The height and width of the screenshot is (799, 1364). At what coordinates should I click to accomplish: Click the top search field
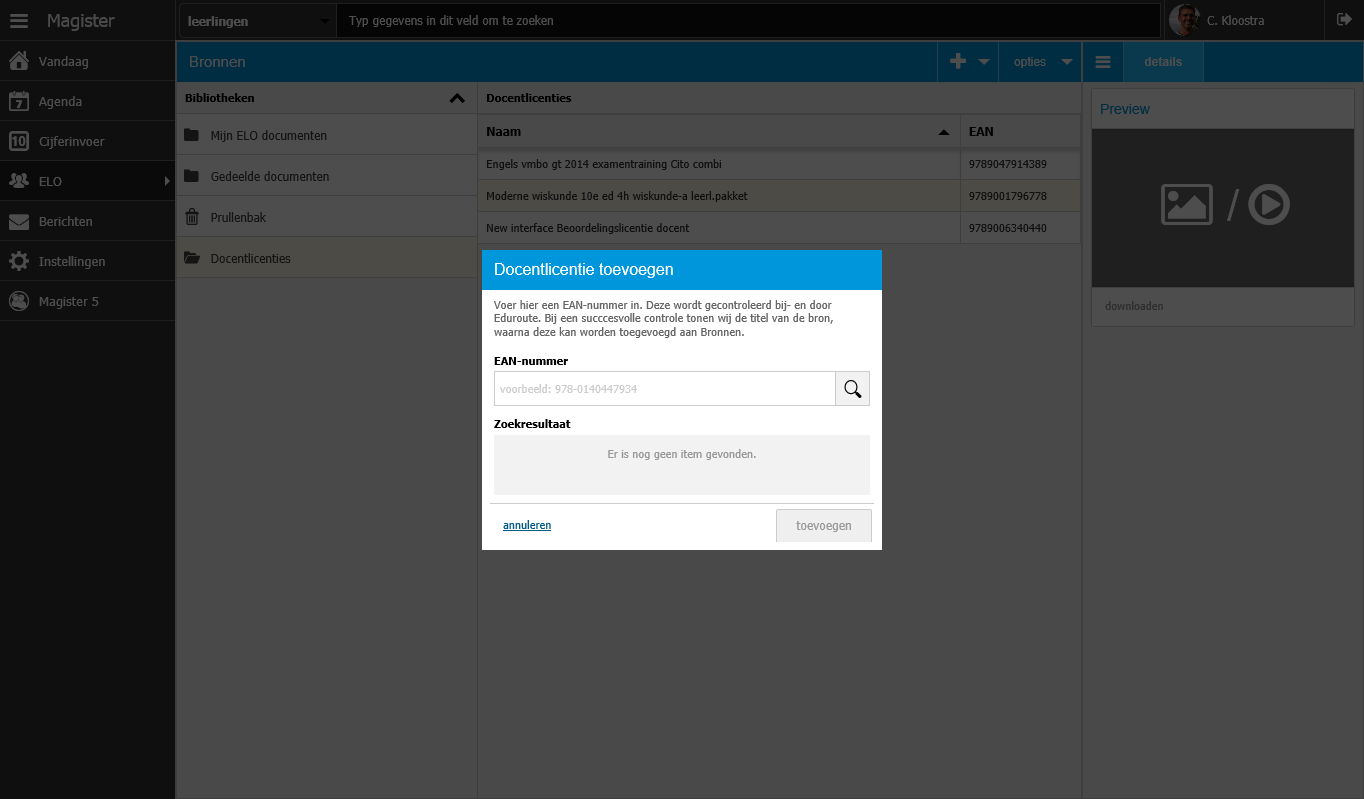(748, 21)
